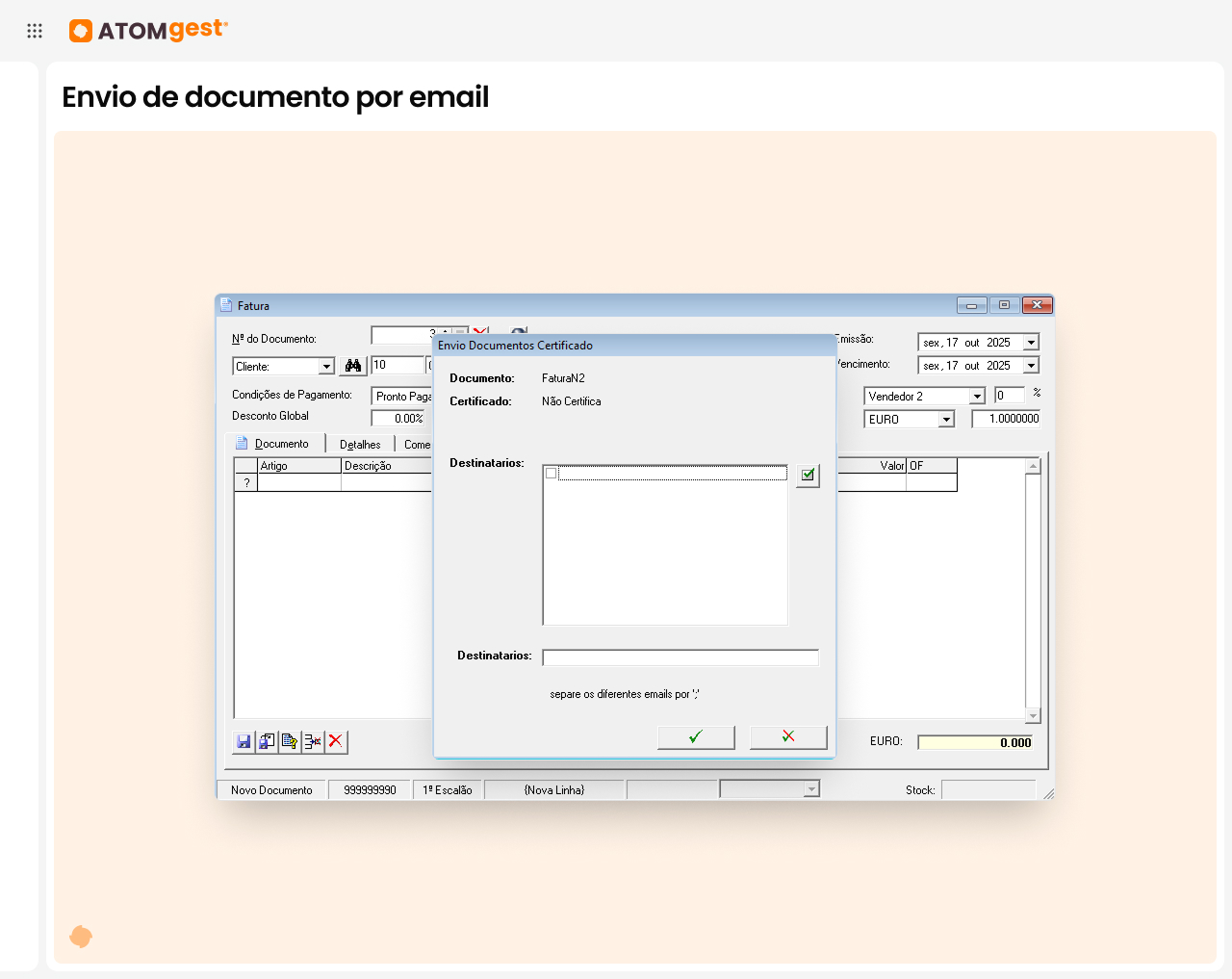This screenshot has height=979, width=1232.
Task: Open the Emissão date dropdown
Action: [1031, 343]
